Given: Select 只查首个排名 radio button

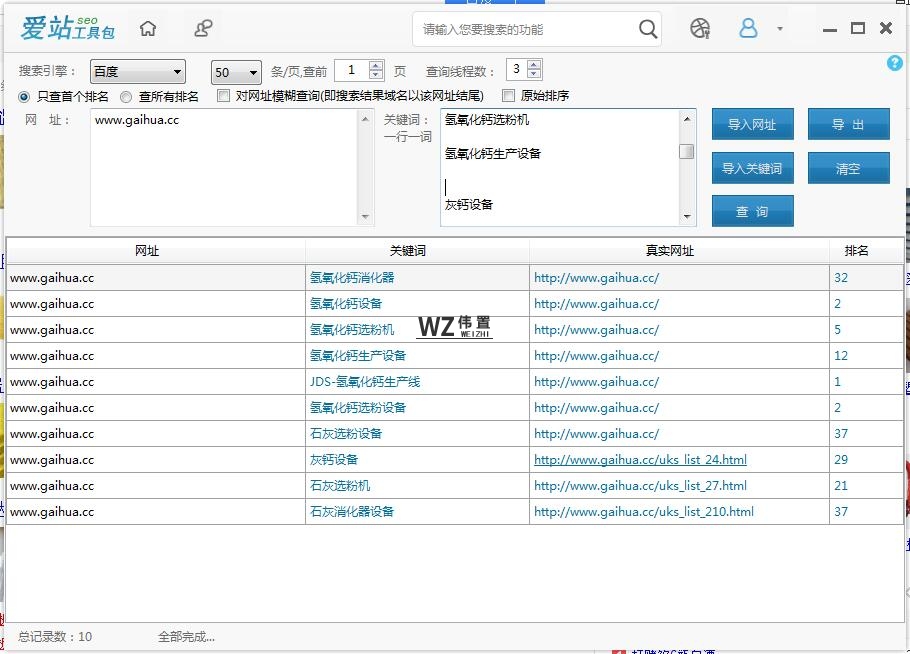Looking at the screenshot, I should click(x=25, y=97).
